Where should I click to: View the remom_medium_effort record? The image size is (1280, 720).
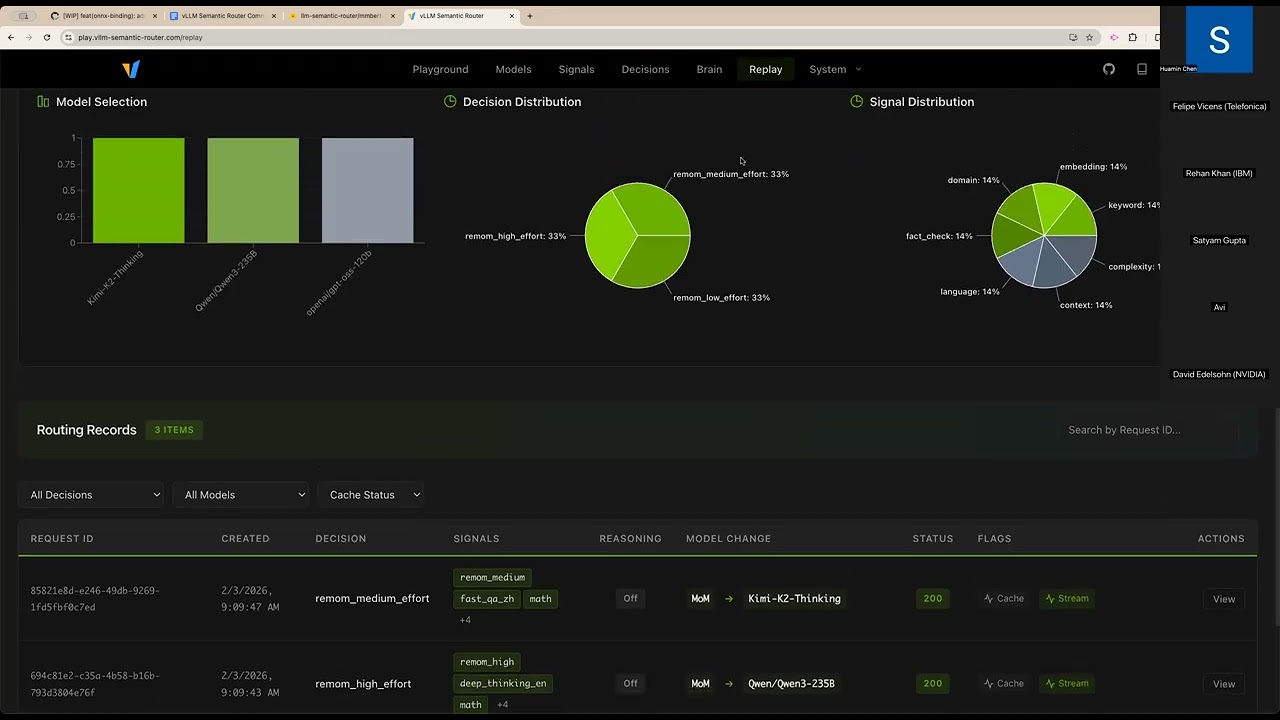tap(1224, 599)
